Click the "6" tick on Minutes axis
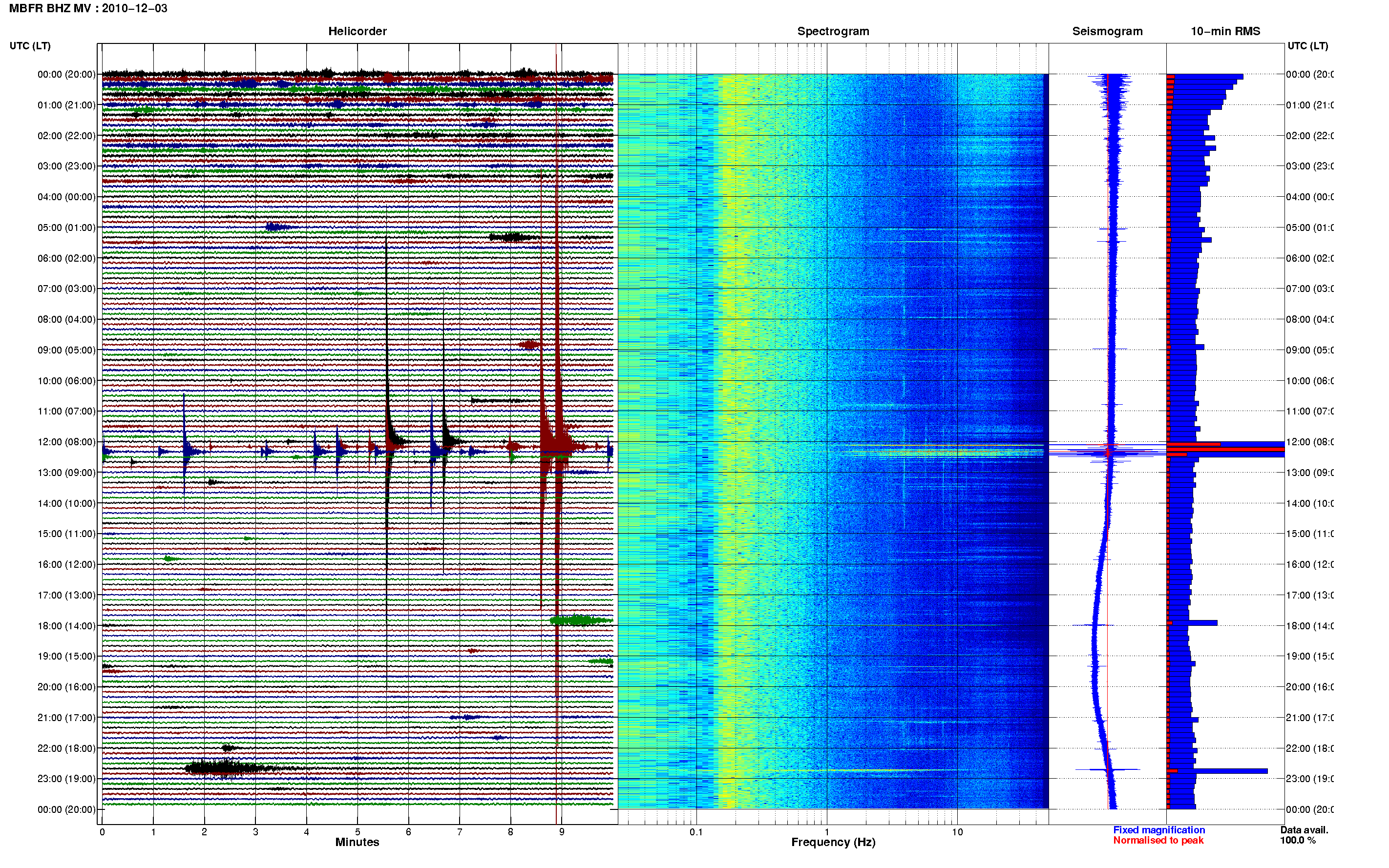 point(408,832)
